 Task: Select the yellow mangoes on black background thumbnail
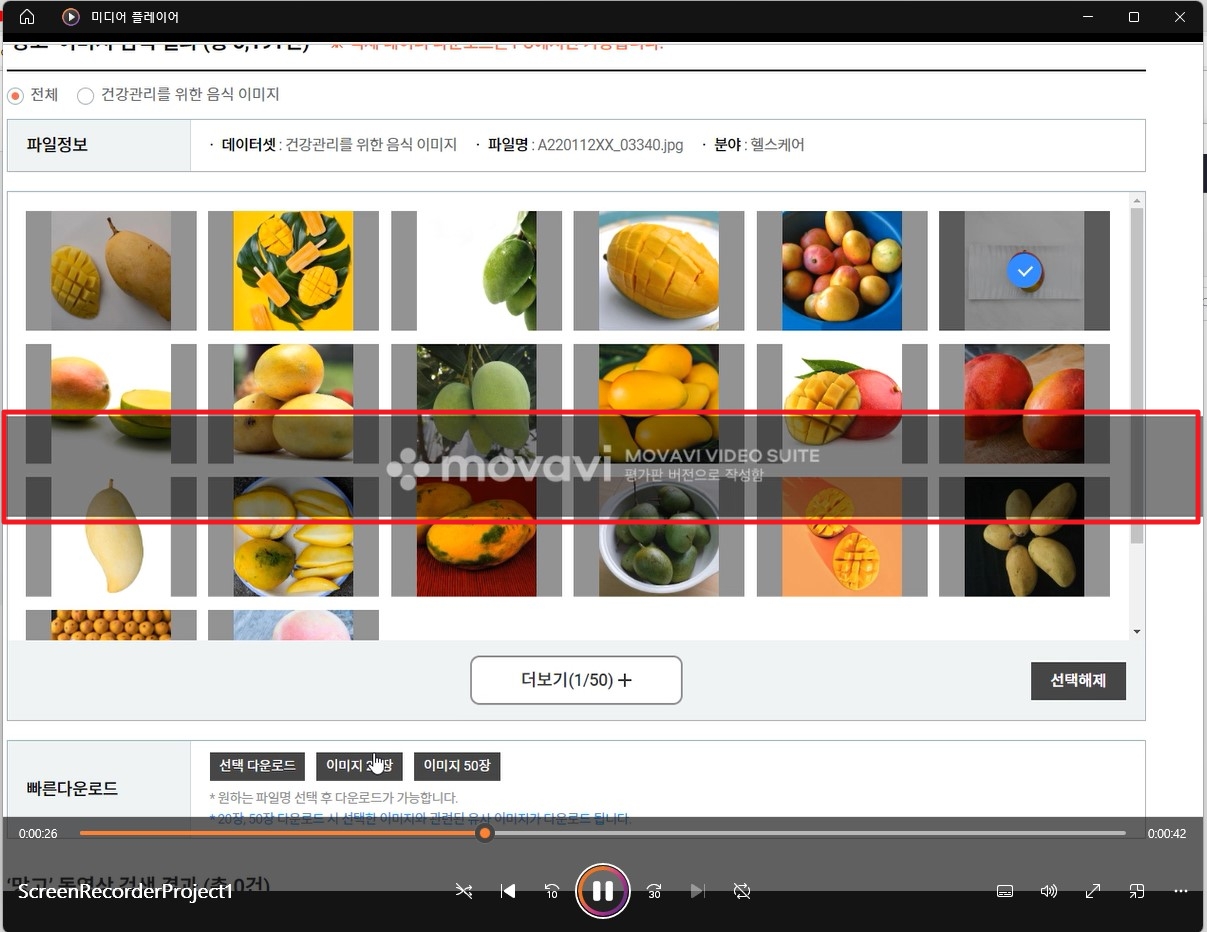[x=1024, y=537]
